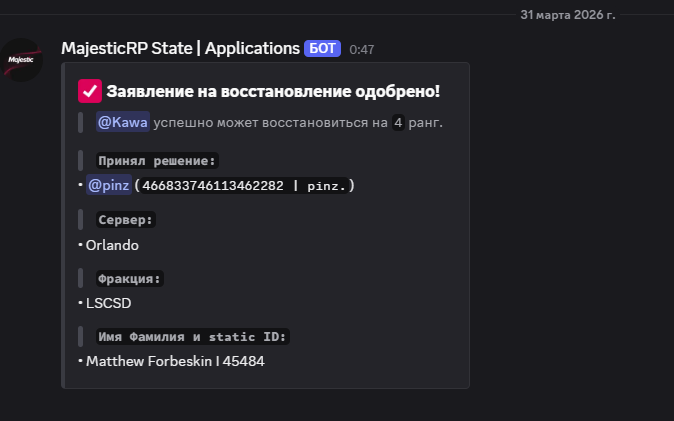Click the red checkmark emoji in embed title

click(x=89, y=92)
